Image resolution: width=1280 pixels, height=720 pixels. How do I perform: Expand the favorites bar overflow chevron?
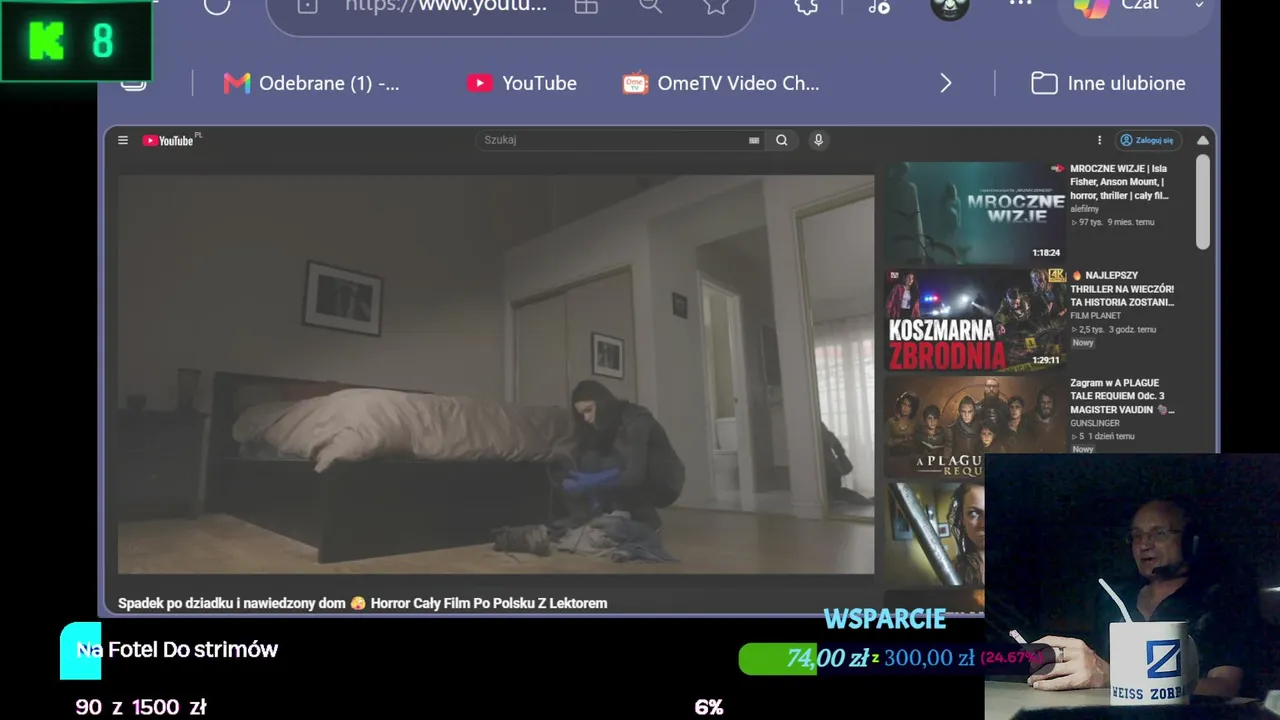(x=946, y=83)
